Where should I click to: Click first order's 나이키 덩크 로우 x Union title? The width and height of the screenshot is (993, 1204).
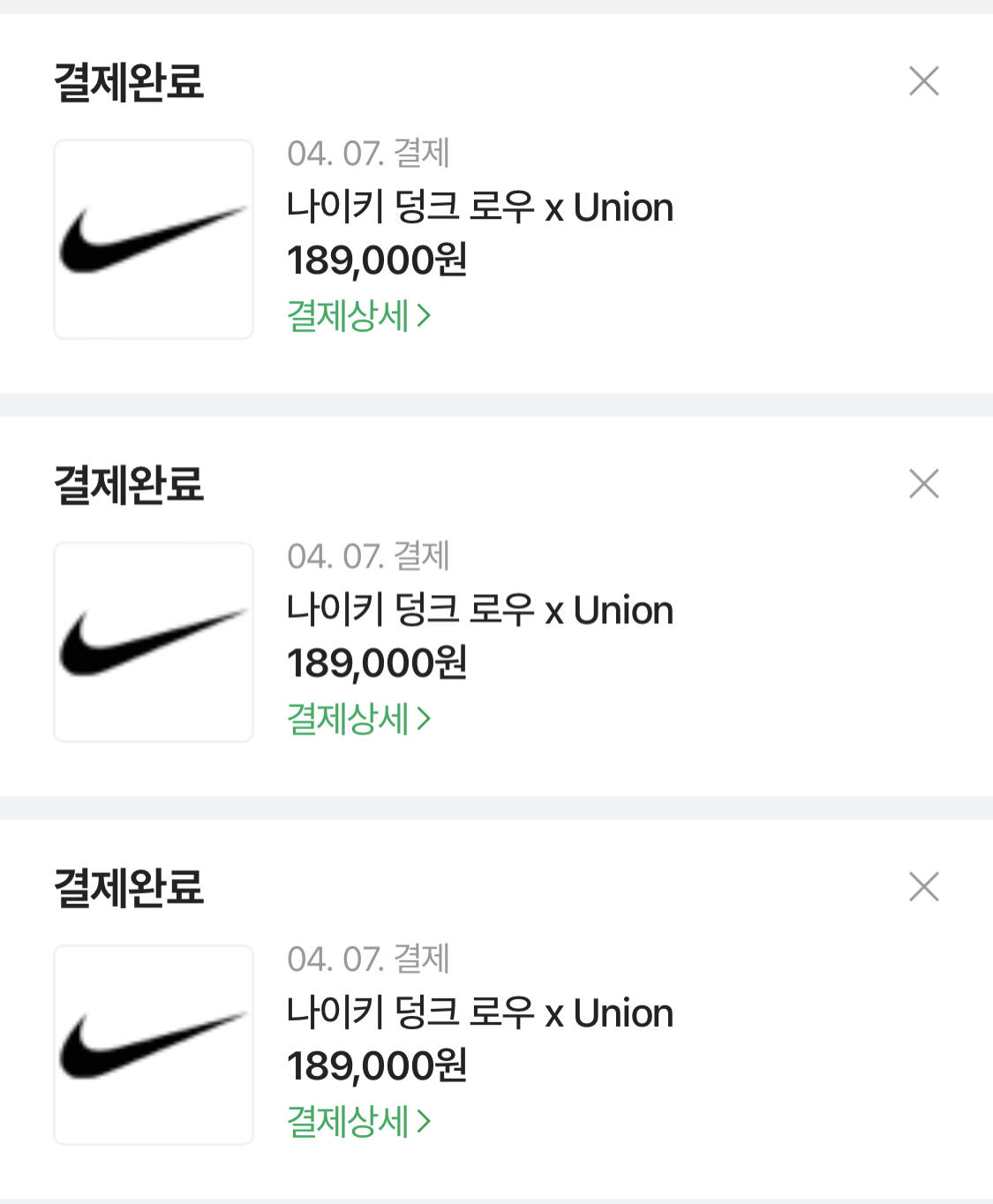[479, 207]
